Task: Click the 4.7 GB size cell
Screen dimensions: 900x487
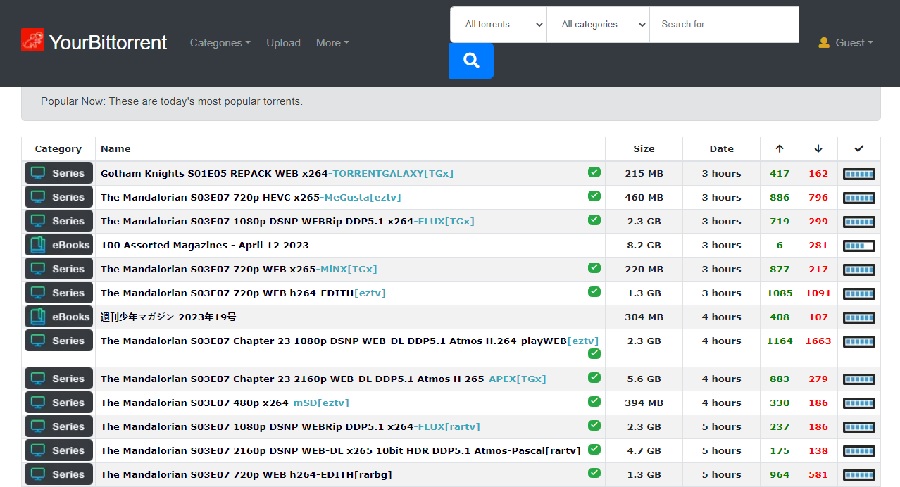Action: click(x=644, y=451)
